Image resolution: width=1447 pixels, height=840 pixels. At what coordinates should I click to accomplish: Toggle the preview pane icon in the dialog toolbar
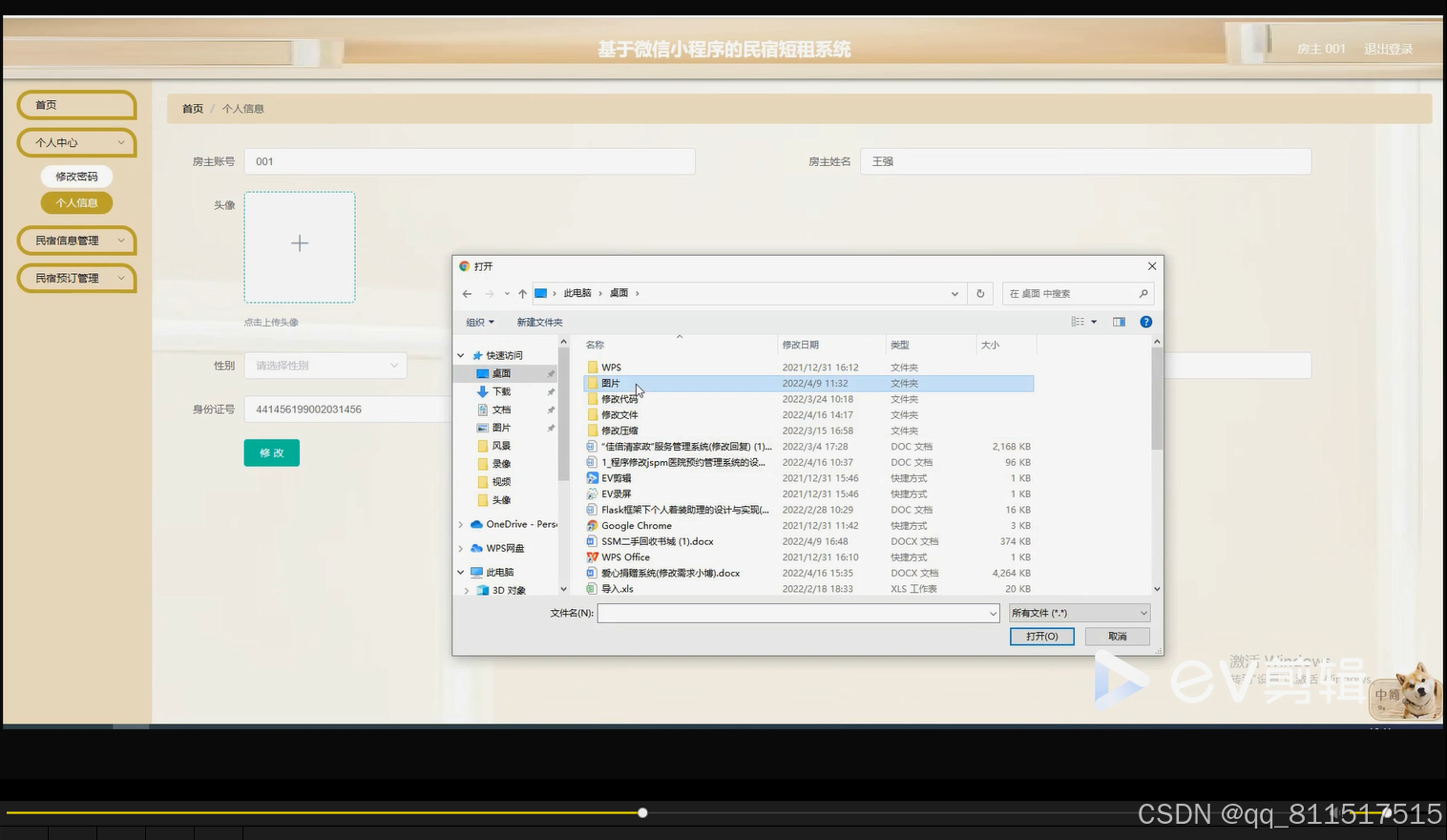point(1120,322)
